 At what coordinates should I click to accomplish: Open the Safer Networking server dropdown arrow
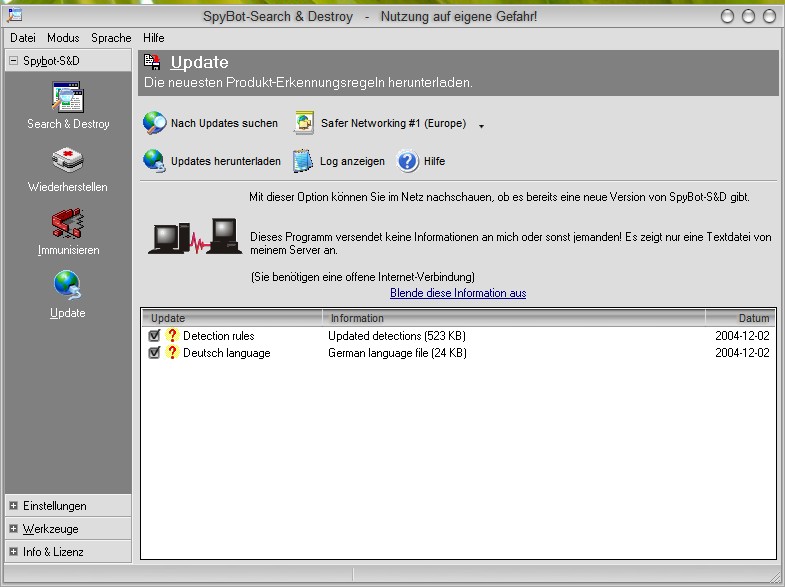[x=481, y=126]
